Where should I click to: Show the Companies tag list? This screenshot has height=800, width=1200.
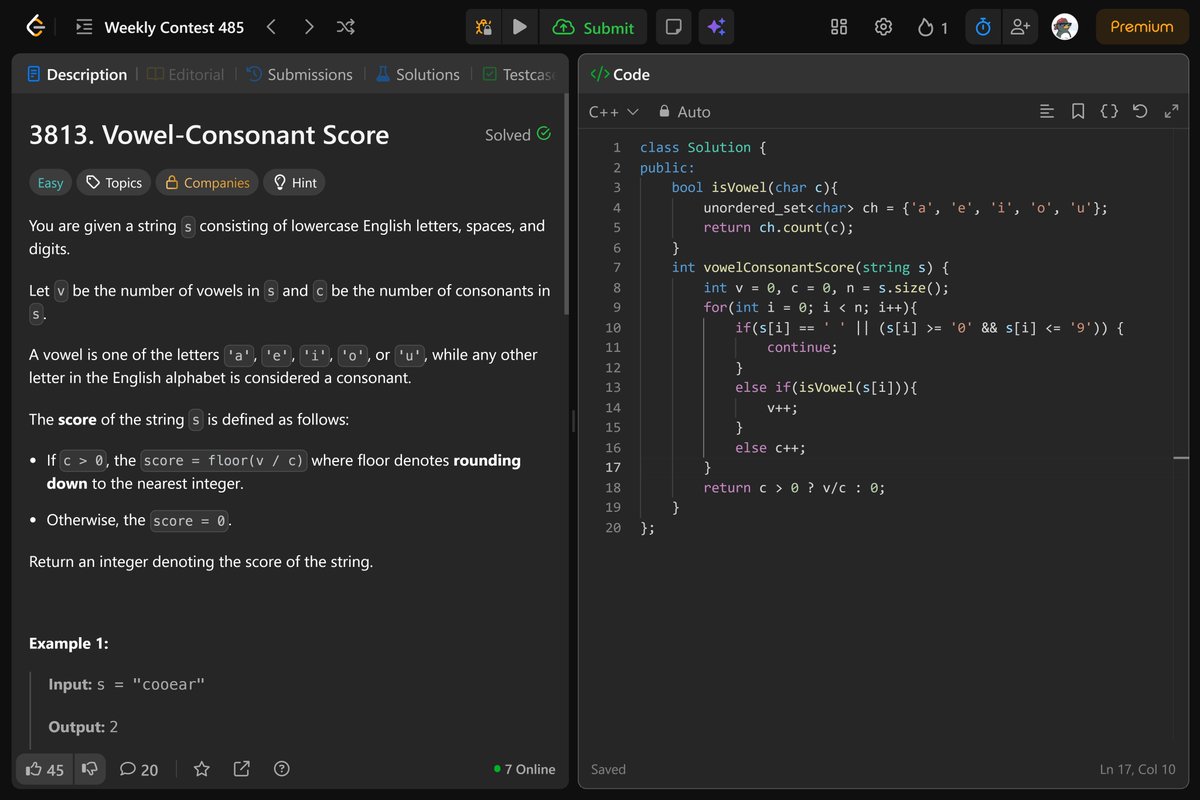coord(207,182)
